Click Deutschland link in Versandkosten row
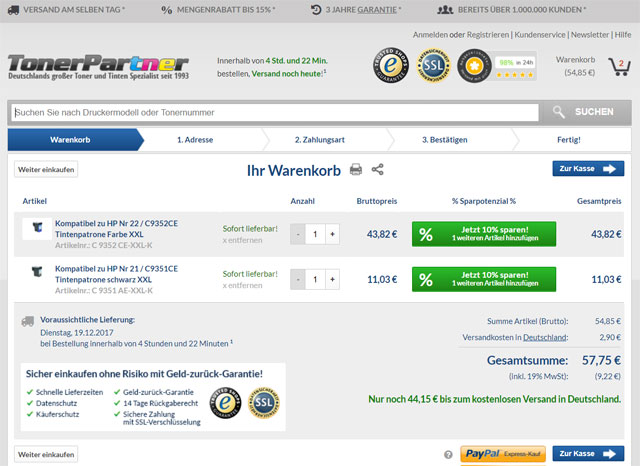Viewport: 640px width, 466px height. click(544, 337)
